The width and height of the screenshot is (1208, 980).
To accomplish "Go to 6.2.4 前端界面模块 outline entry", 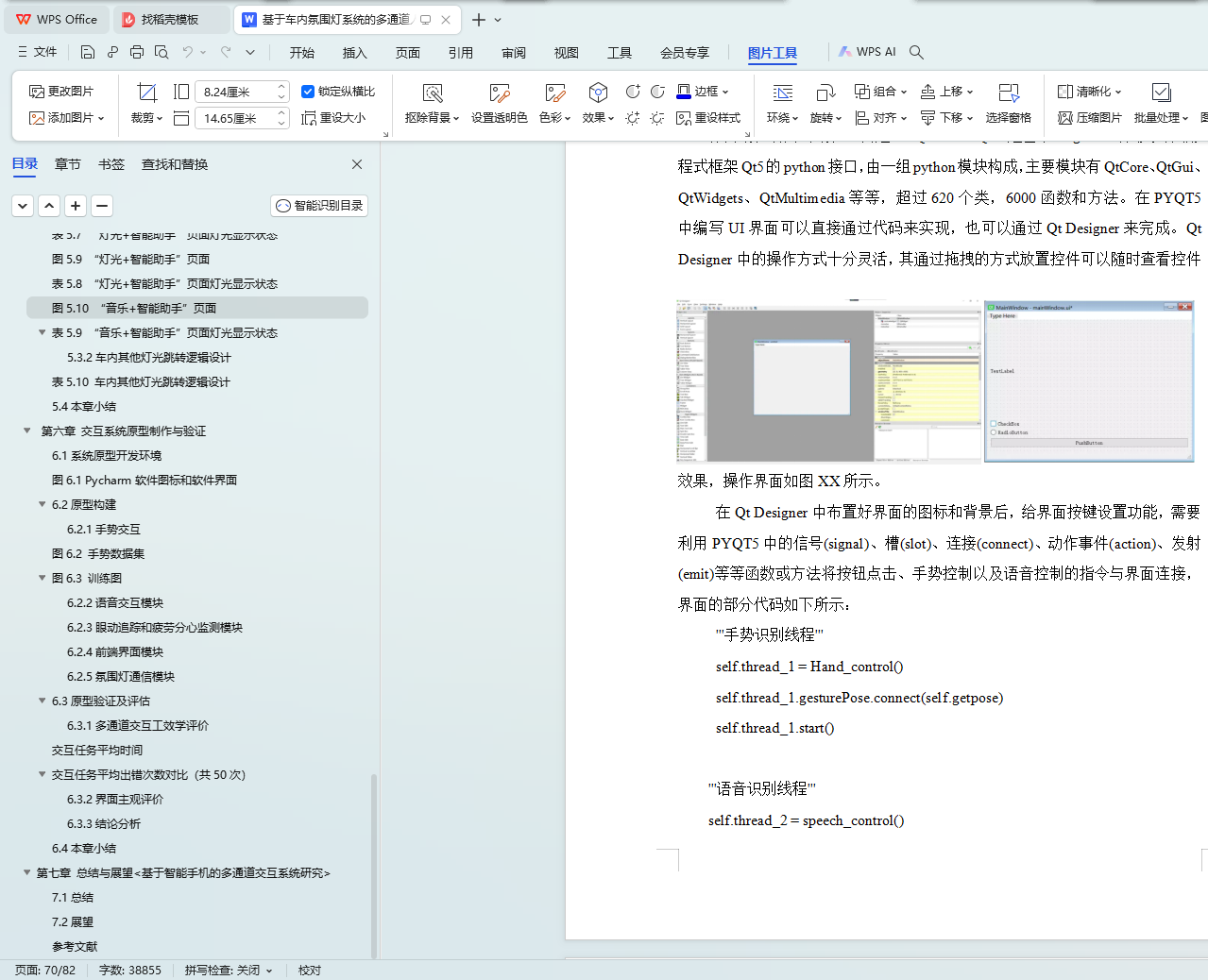I will [x=115, y=651].
